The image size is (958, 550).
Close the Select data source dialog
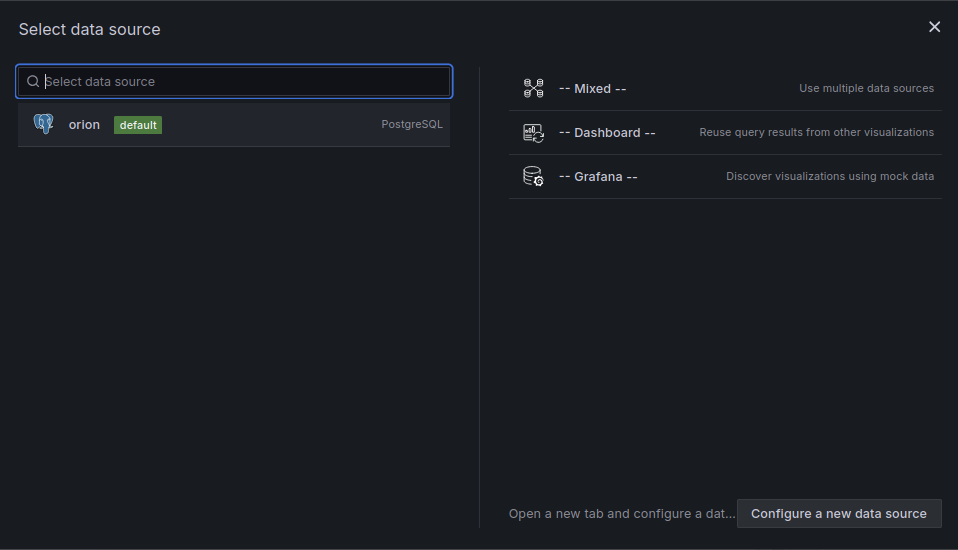pos(934,27)
